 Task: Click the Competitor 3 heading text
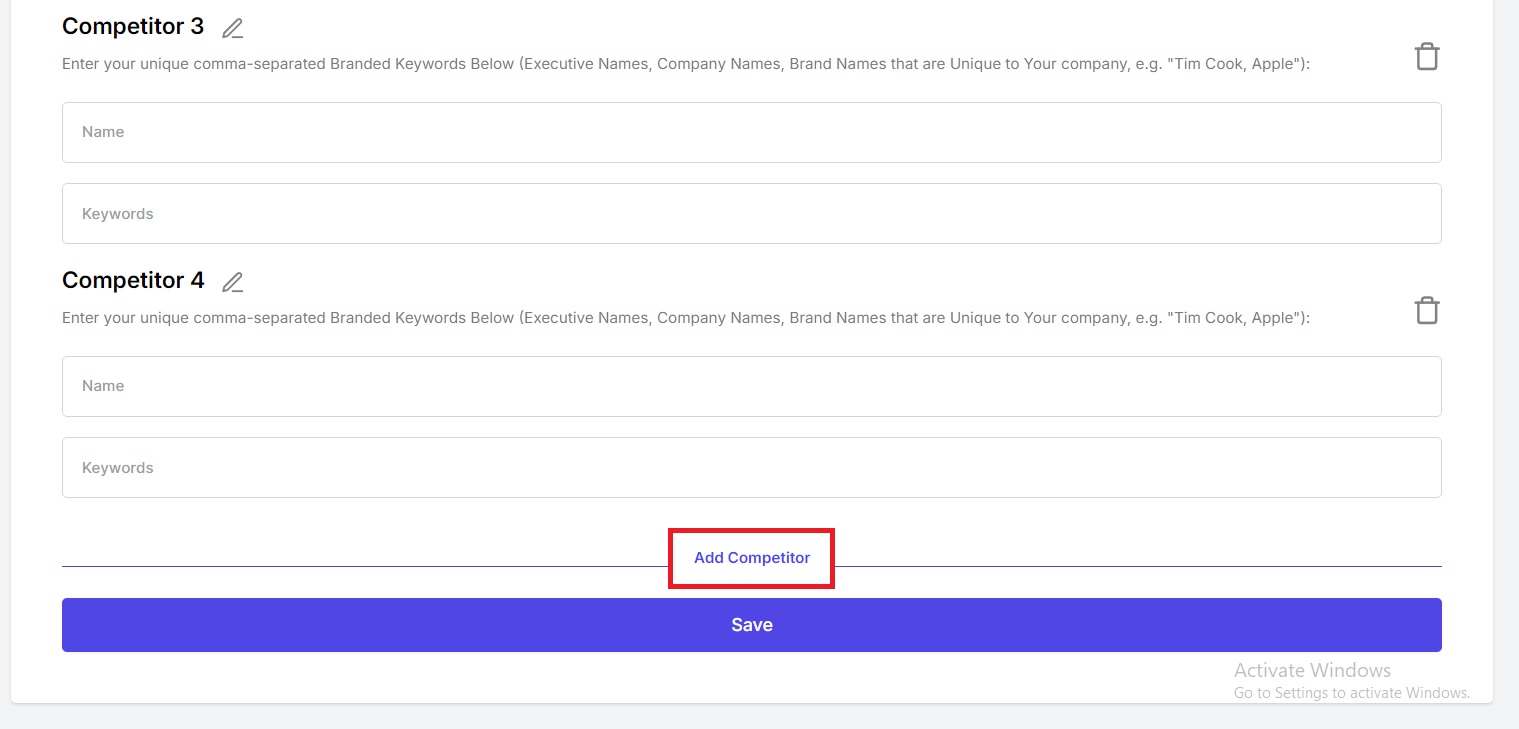(133, 27)
